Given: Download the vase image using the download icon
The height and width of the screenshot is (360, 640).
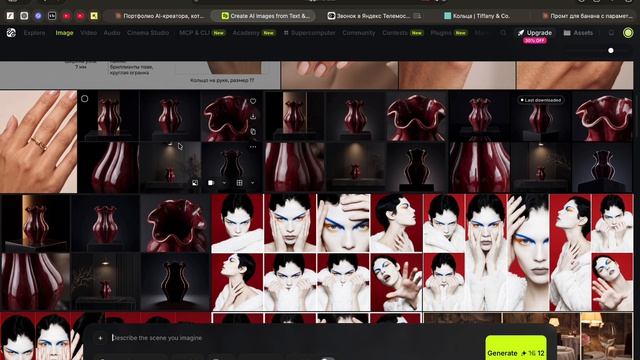Looking at the screenshot, I should click(253, 116).
